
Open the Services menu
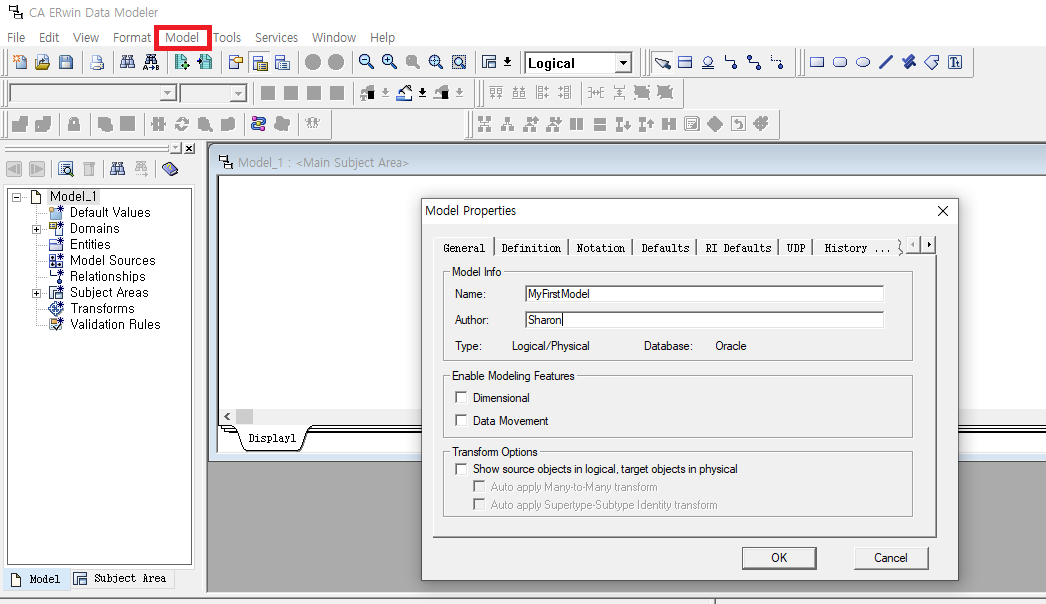pos(276,37)
